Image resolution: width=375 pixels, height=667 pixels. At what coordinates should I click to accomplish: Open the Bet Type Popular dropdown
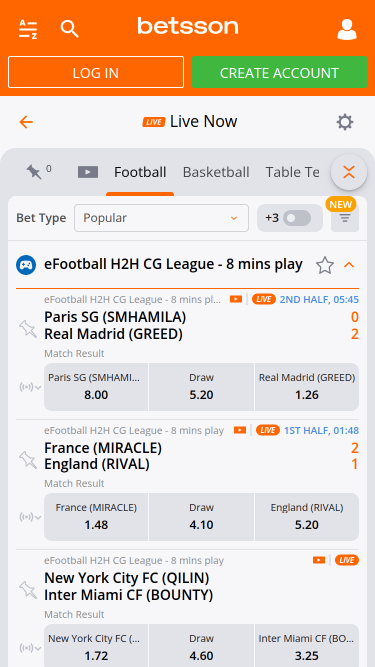(x=161, y=218)
